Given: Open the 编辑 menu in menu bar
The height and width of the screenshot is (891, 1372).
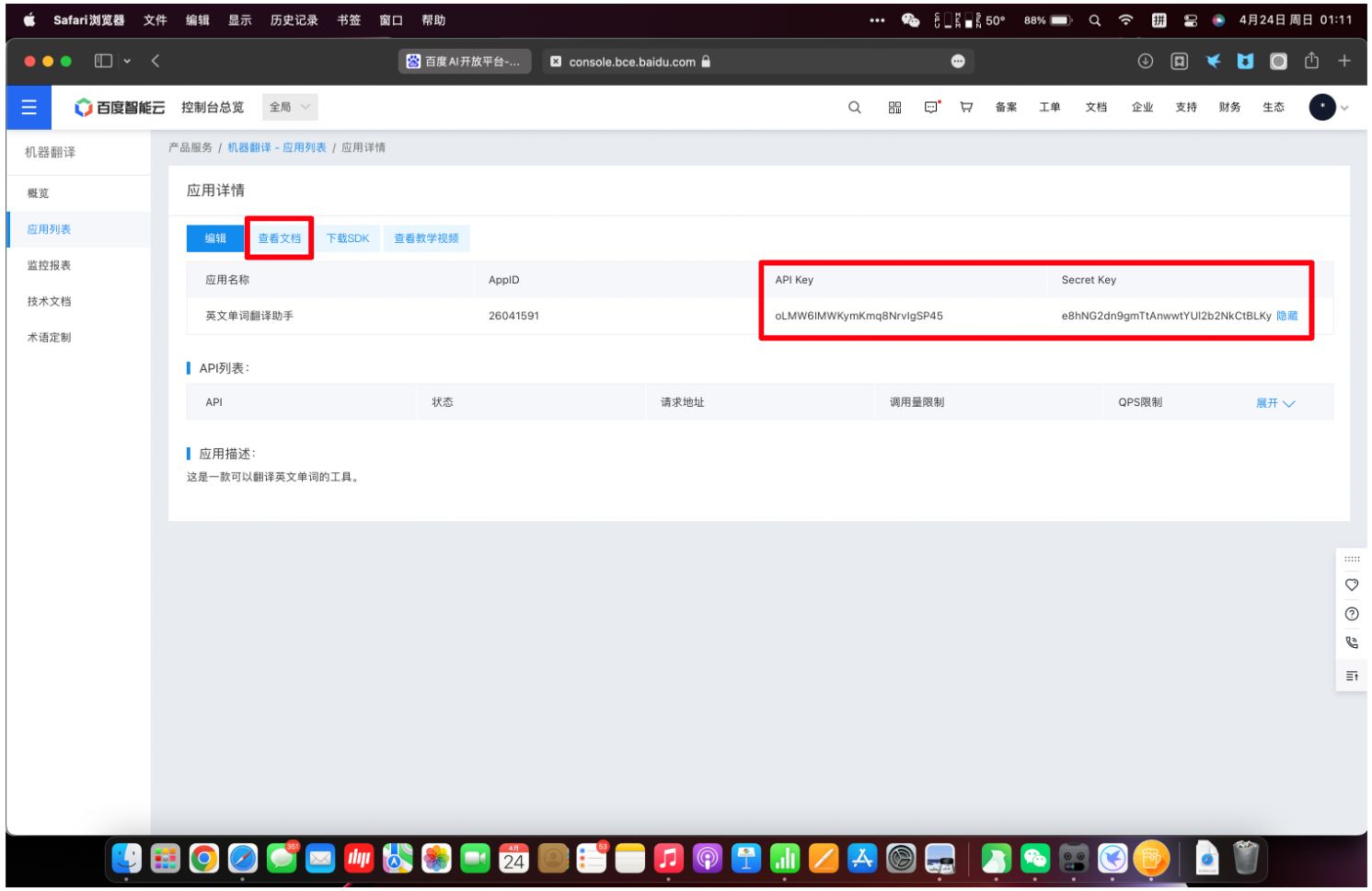Looking at the screenshot, I should 198,20.
